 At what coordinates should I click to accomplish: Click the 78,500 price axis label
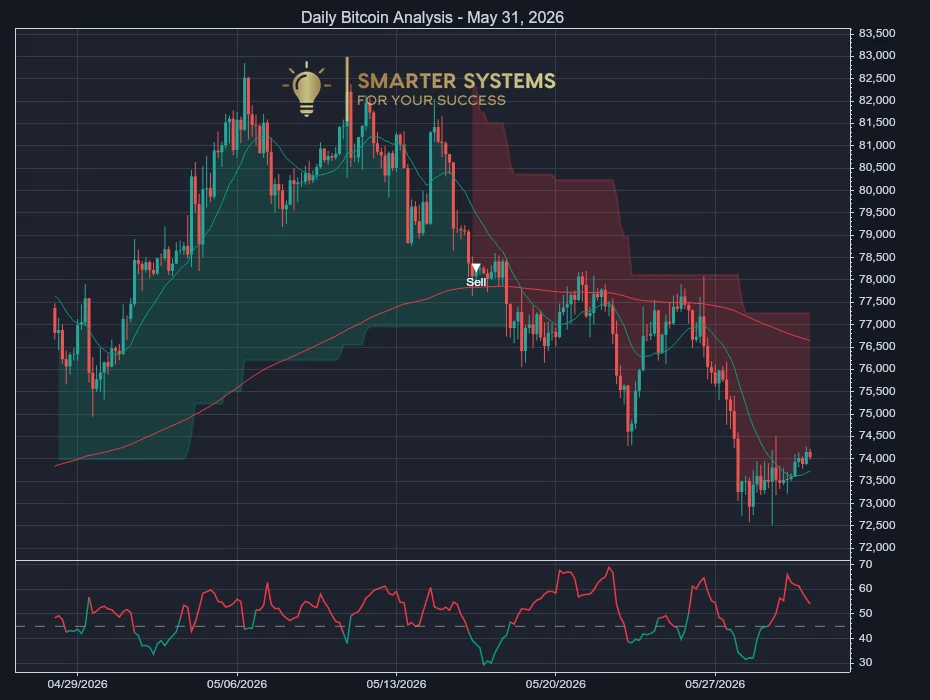click(x=877, y=257)
